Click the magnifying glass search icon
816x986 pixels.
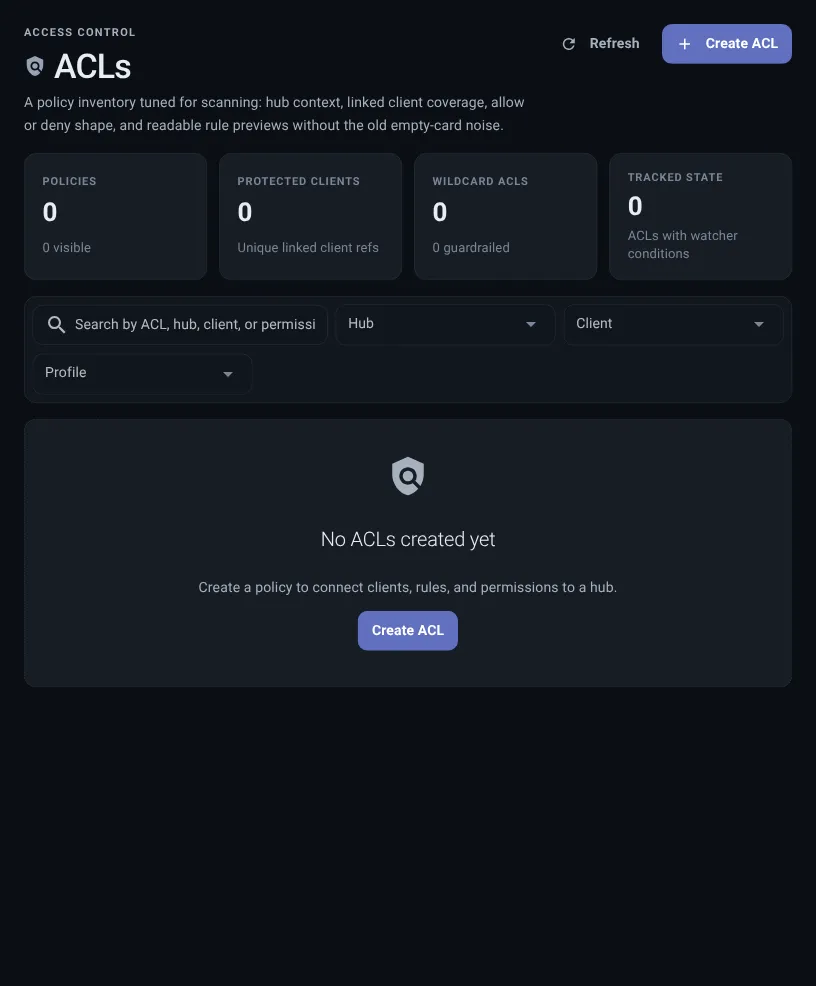(x=57, y=323)
